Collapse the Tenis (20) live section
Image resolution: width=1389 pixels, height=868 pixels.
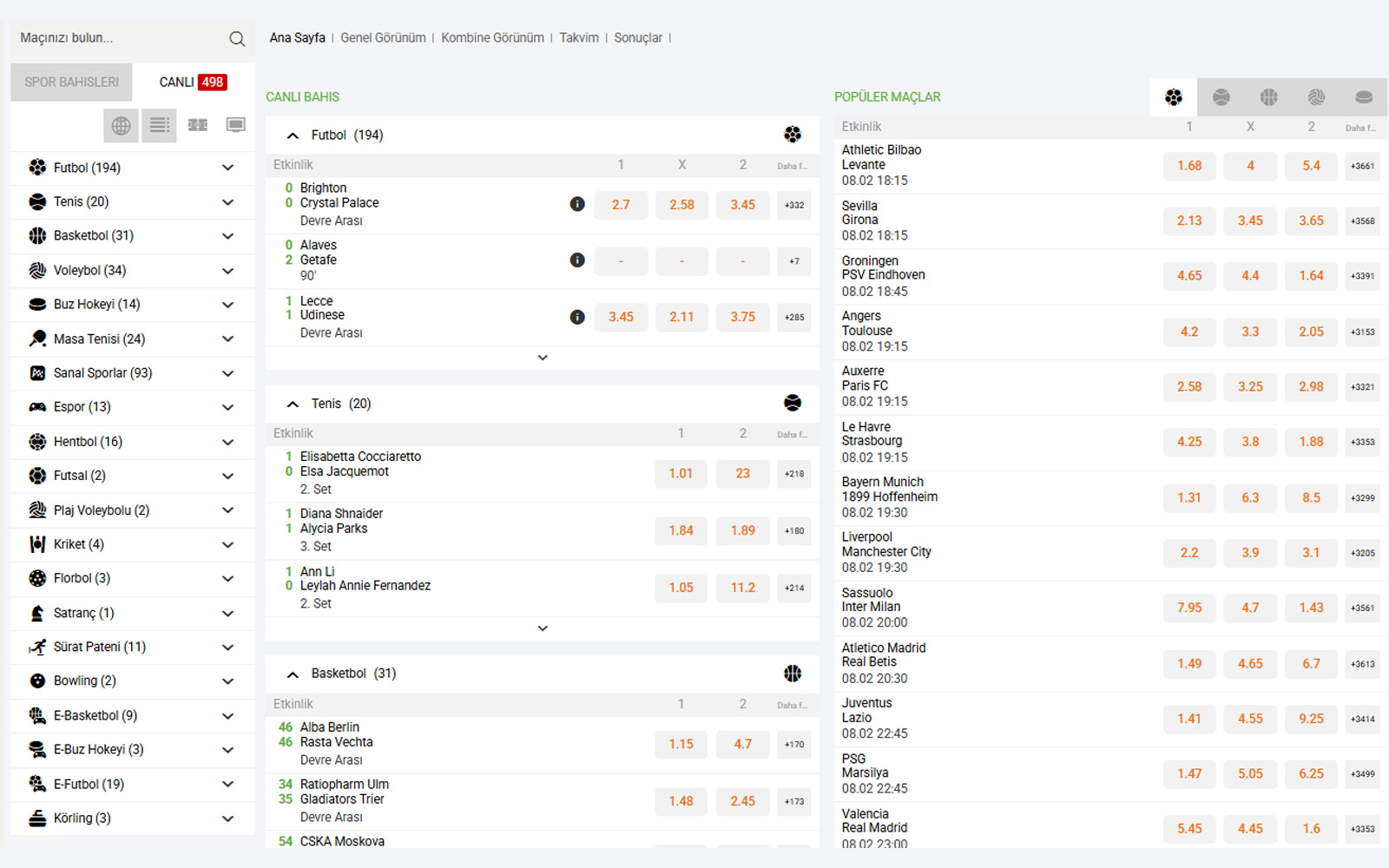click(x=293, y=404)
